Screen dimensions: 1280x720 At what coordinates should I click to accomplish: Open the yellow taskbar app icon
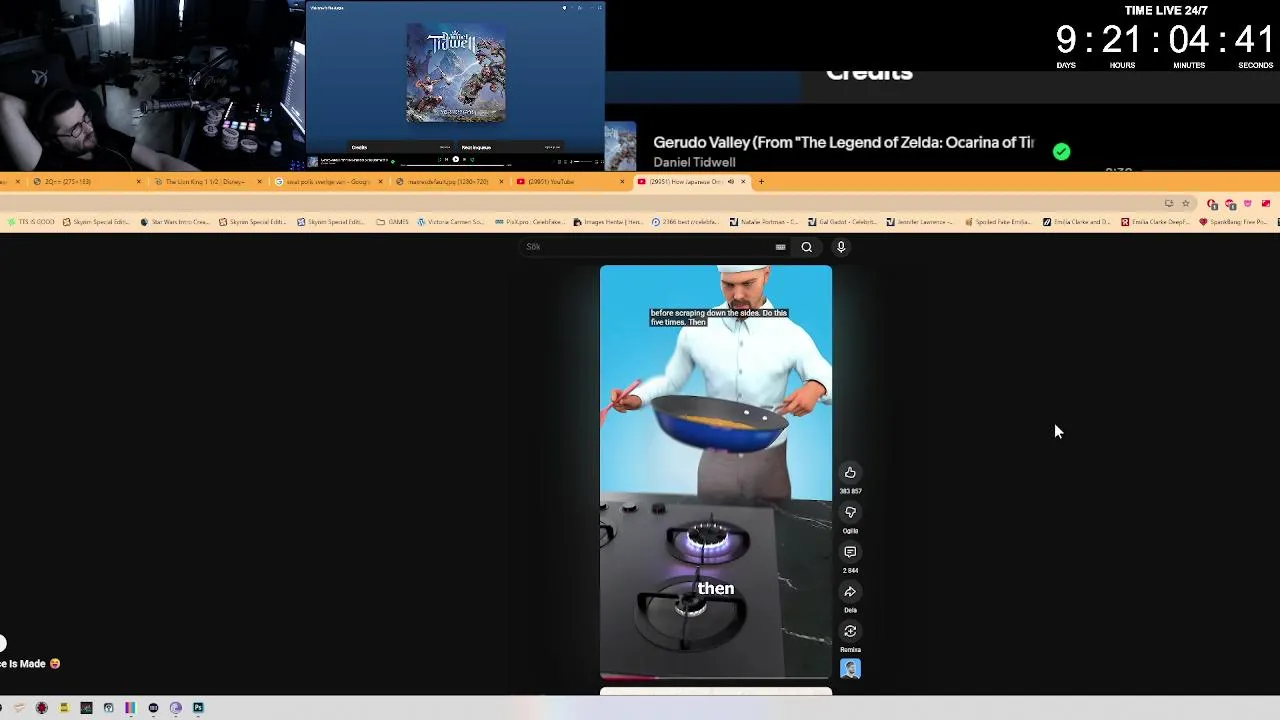(63, 708)
